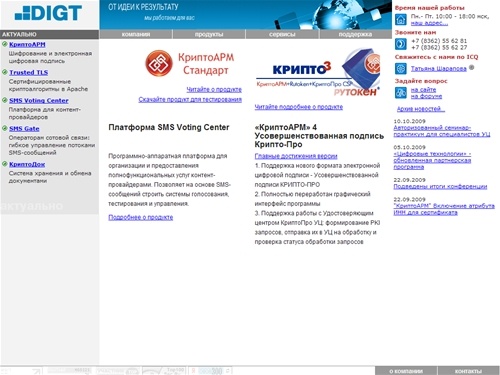
Task: Click the green check icon beside КриптоАРМ
Action: 4,44
